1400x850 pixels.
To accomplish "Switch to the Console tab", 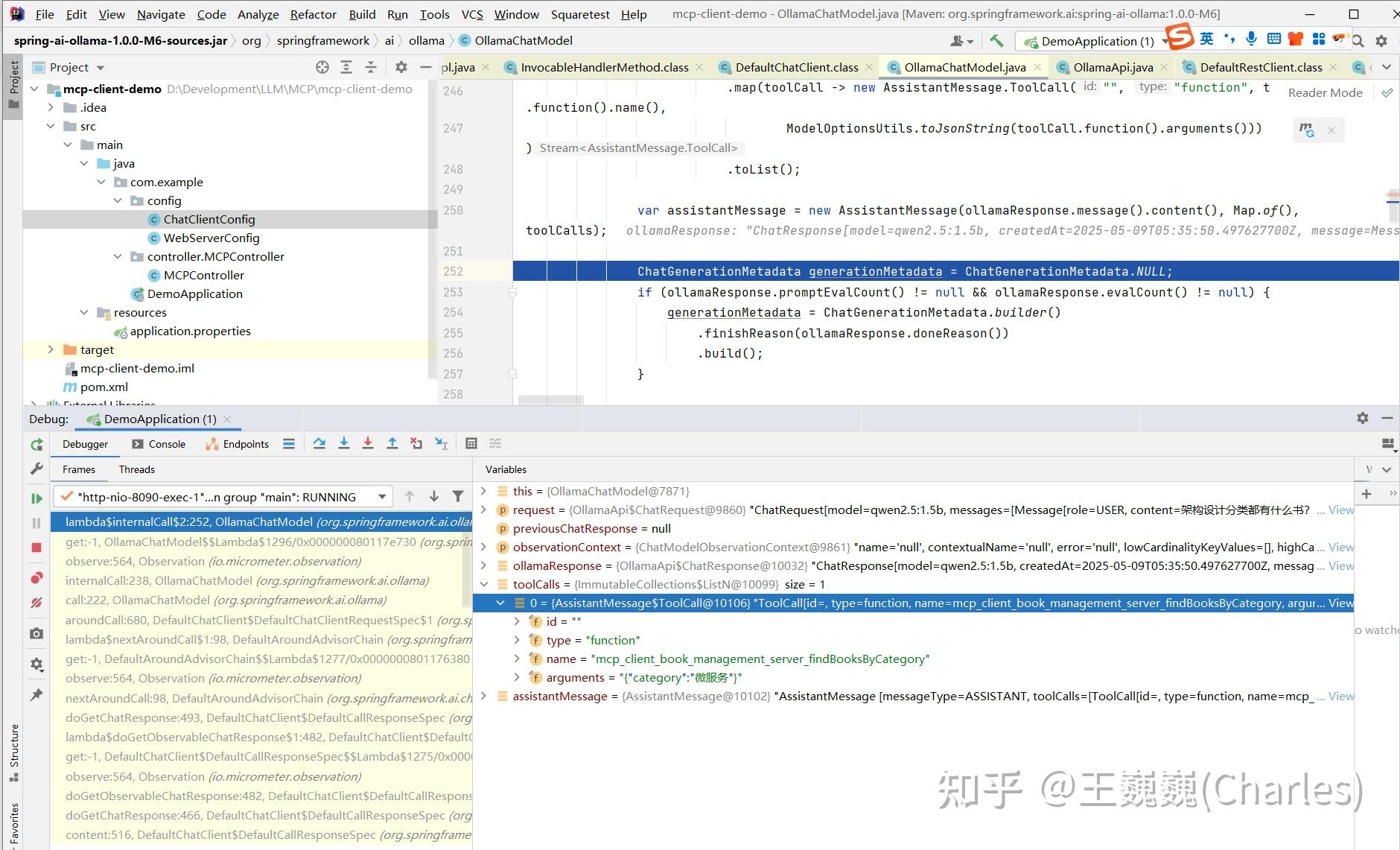I will click(x=165, y=443).
